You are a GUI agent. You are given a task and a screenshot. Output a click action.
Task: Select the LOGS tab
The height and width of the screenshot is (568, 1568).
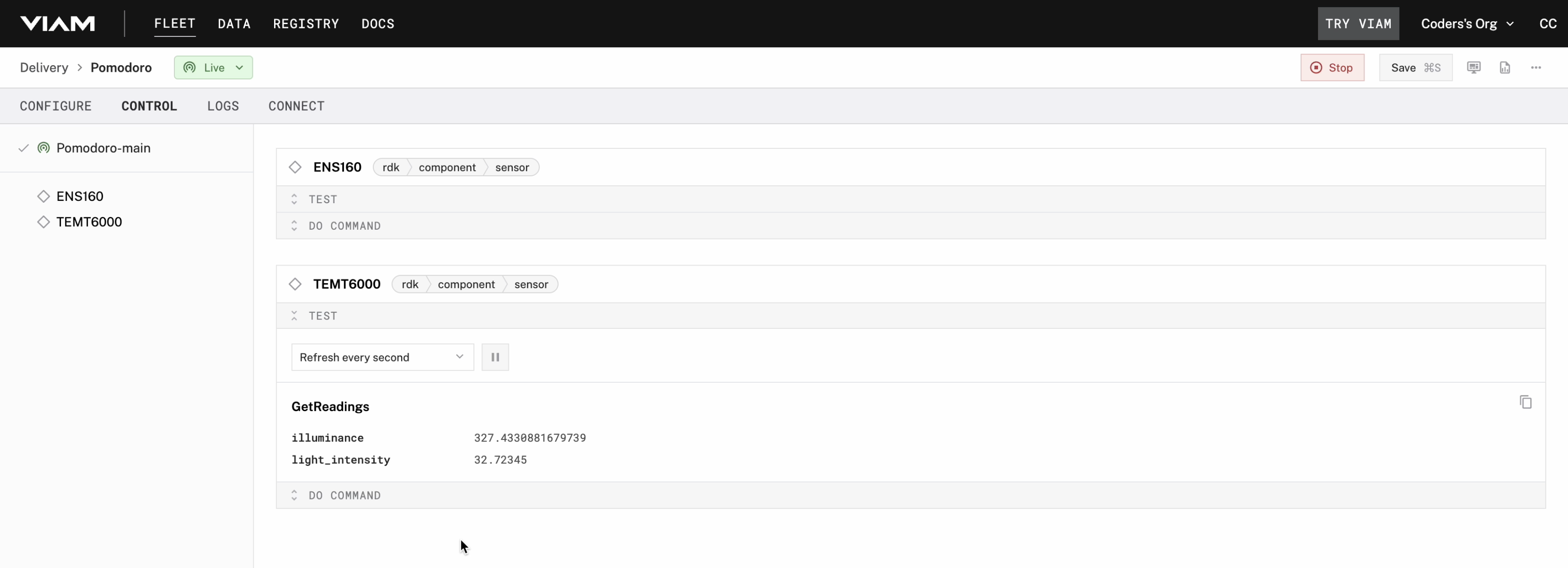point(223,105)
